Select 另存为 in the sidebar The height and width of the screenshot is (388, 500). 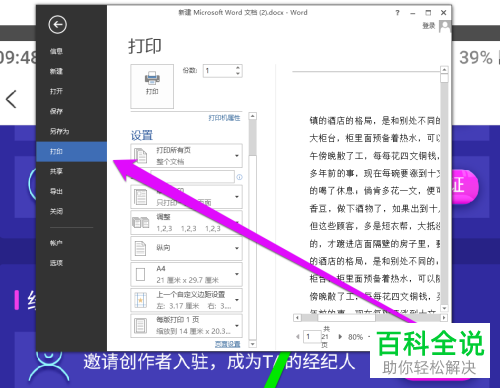coord(59,131)
